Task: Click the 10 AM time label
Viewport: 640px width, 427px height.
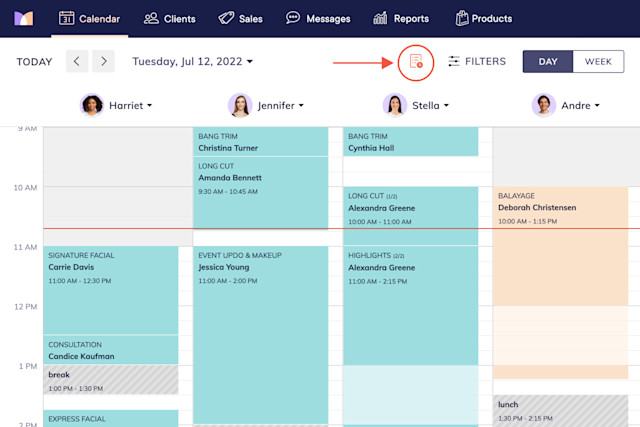Action: point(25,188)
